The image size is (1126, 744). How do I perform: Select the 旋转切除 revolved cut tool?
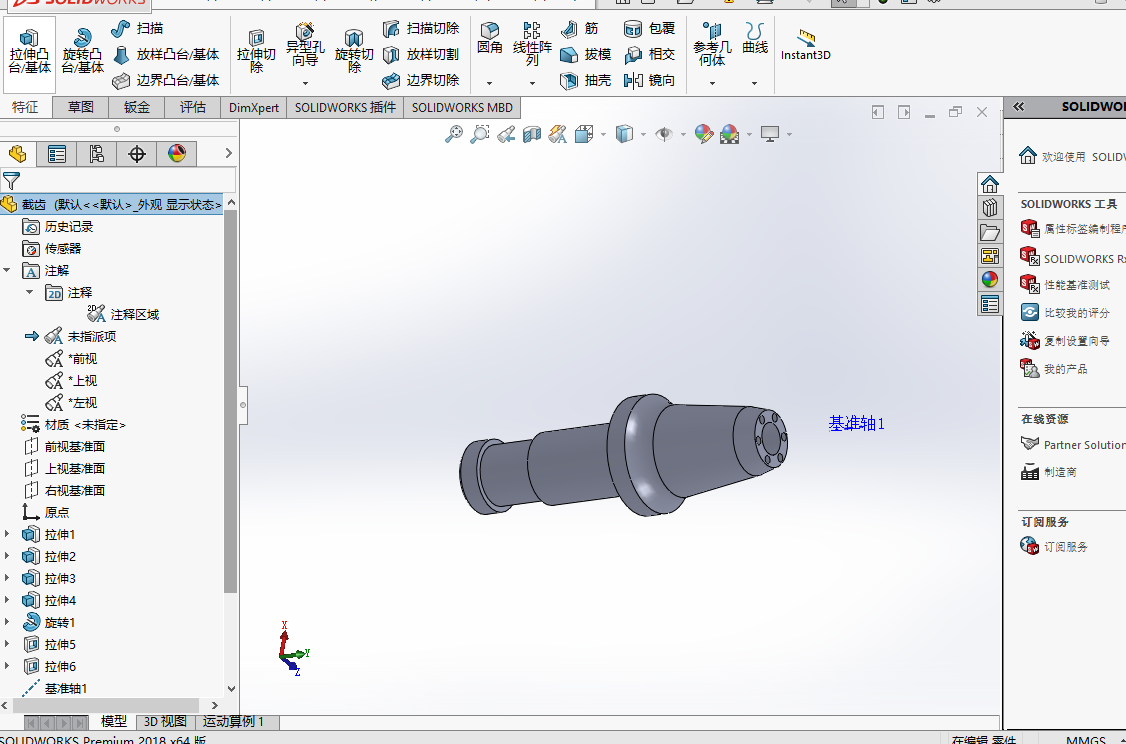[x=354, y=52]
